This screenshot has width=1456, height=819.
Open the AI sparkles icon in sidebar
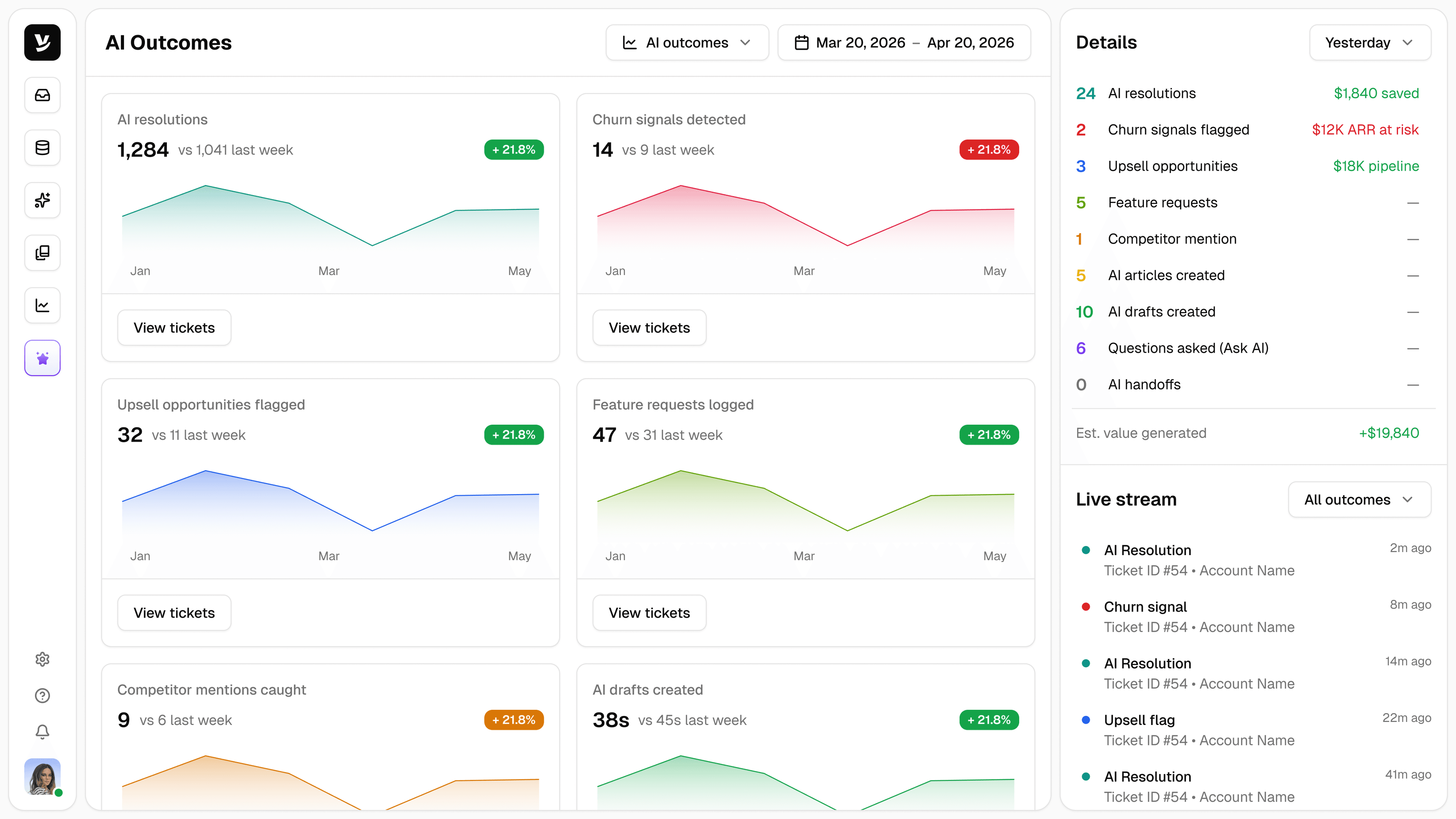point(42,200)
